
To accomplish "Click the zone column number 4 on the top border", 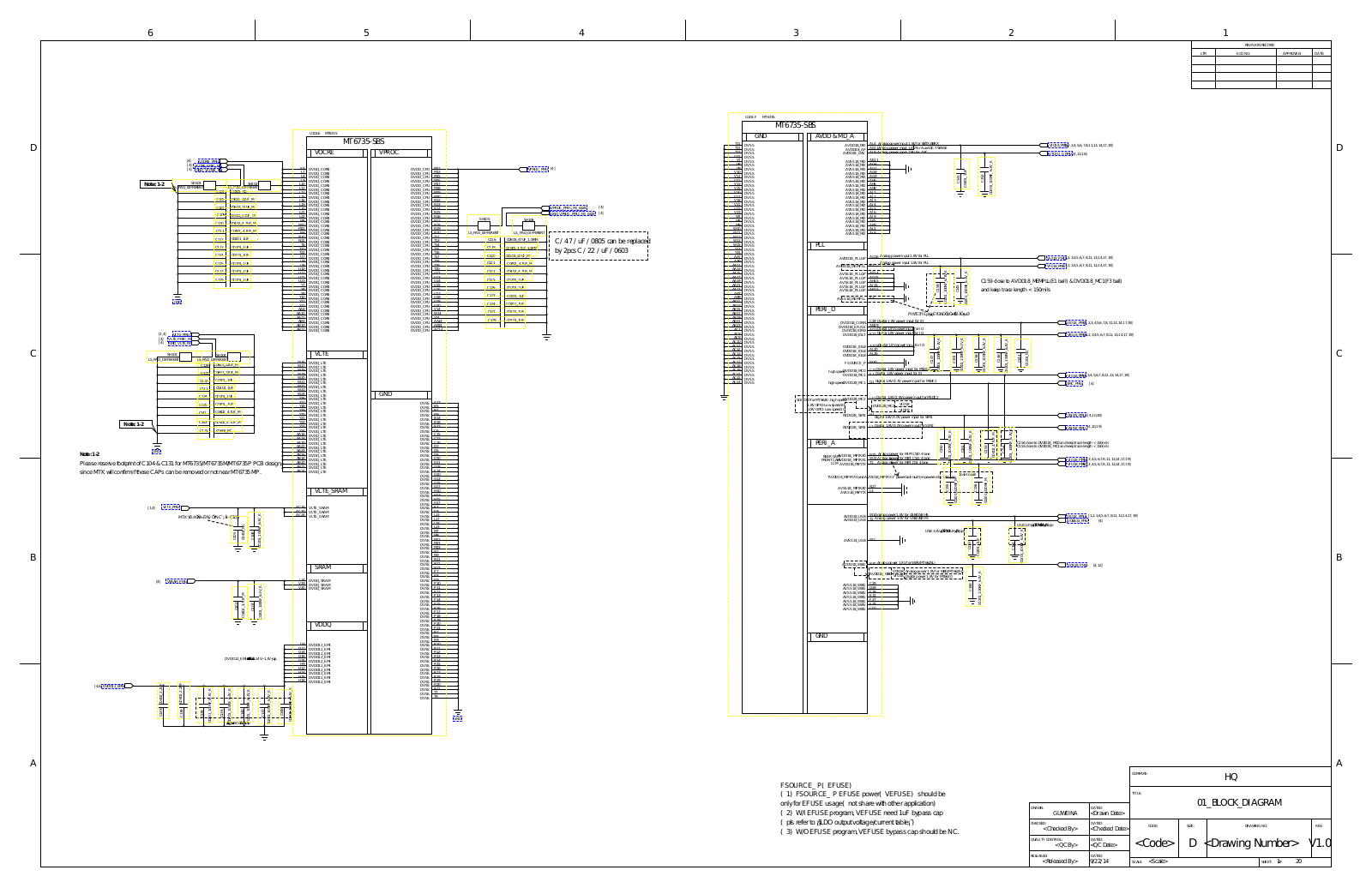I will [x=581, y=33].
